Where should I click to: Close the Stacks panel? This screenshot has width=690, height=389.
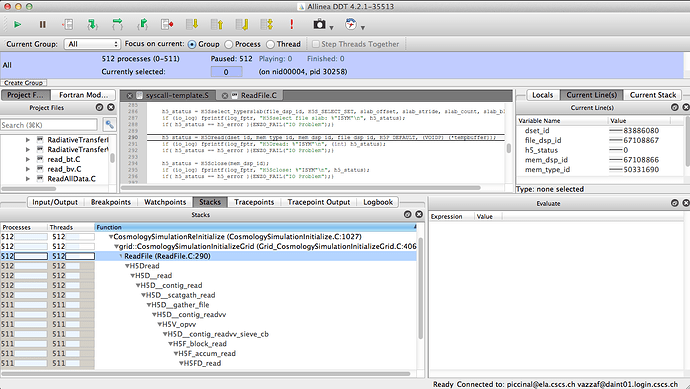419,214
